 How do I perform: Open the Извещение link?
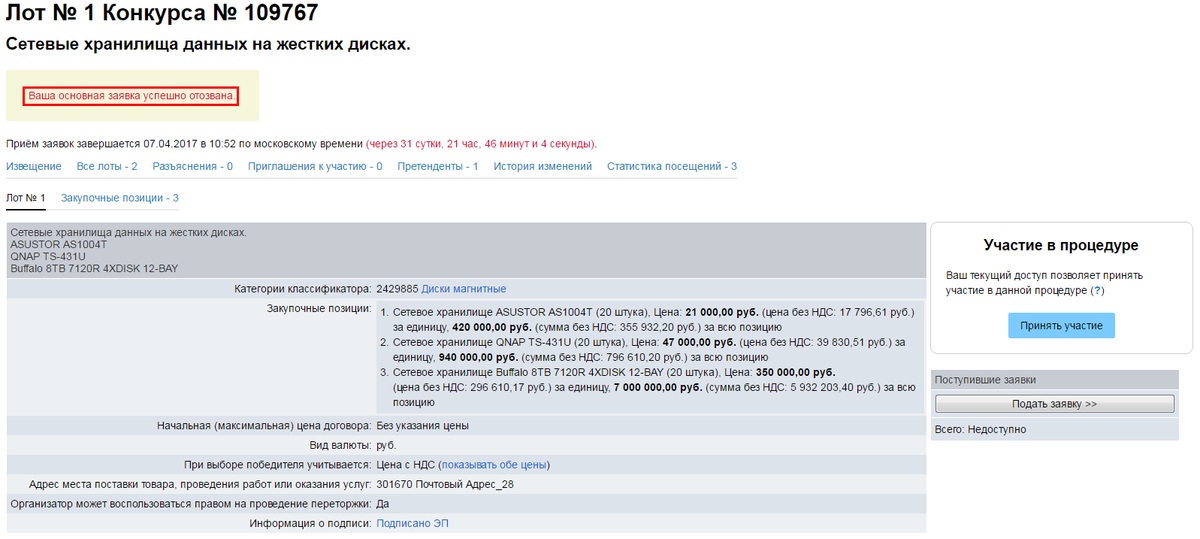tap(33, 166)
